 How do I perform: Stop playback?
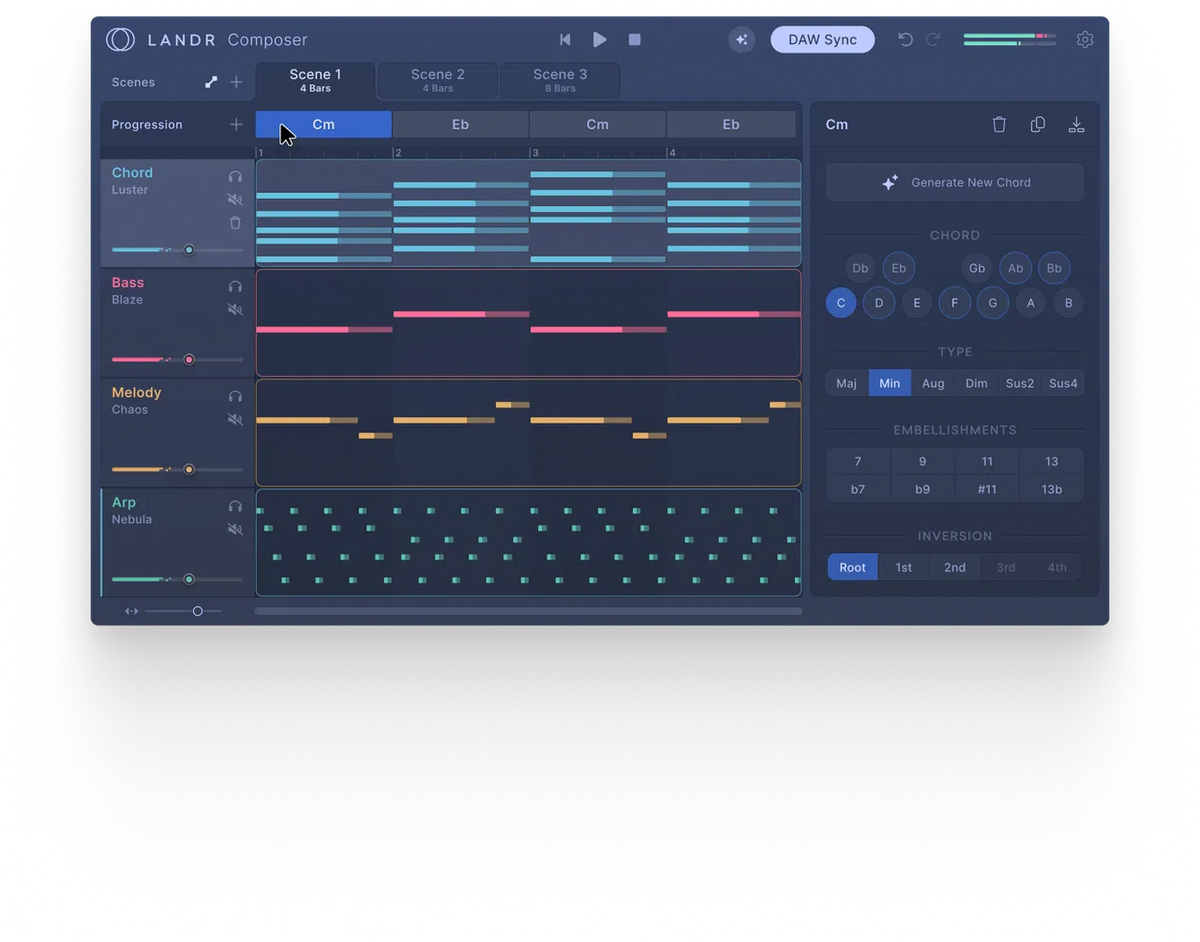pos(634,39)
